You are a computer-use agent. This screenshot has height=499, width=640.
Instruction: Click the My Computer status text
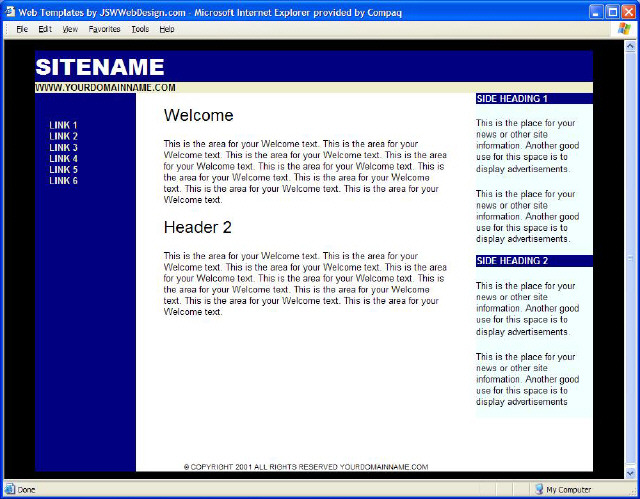pyautogui.click(x=569, y=489)
